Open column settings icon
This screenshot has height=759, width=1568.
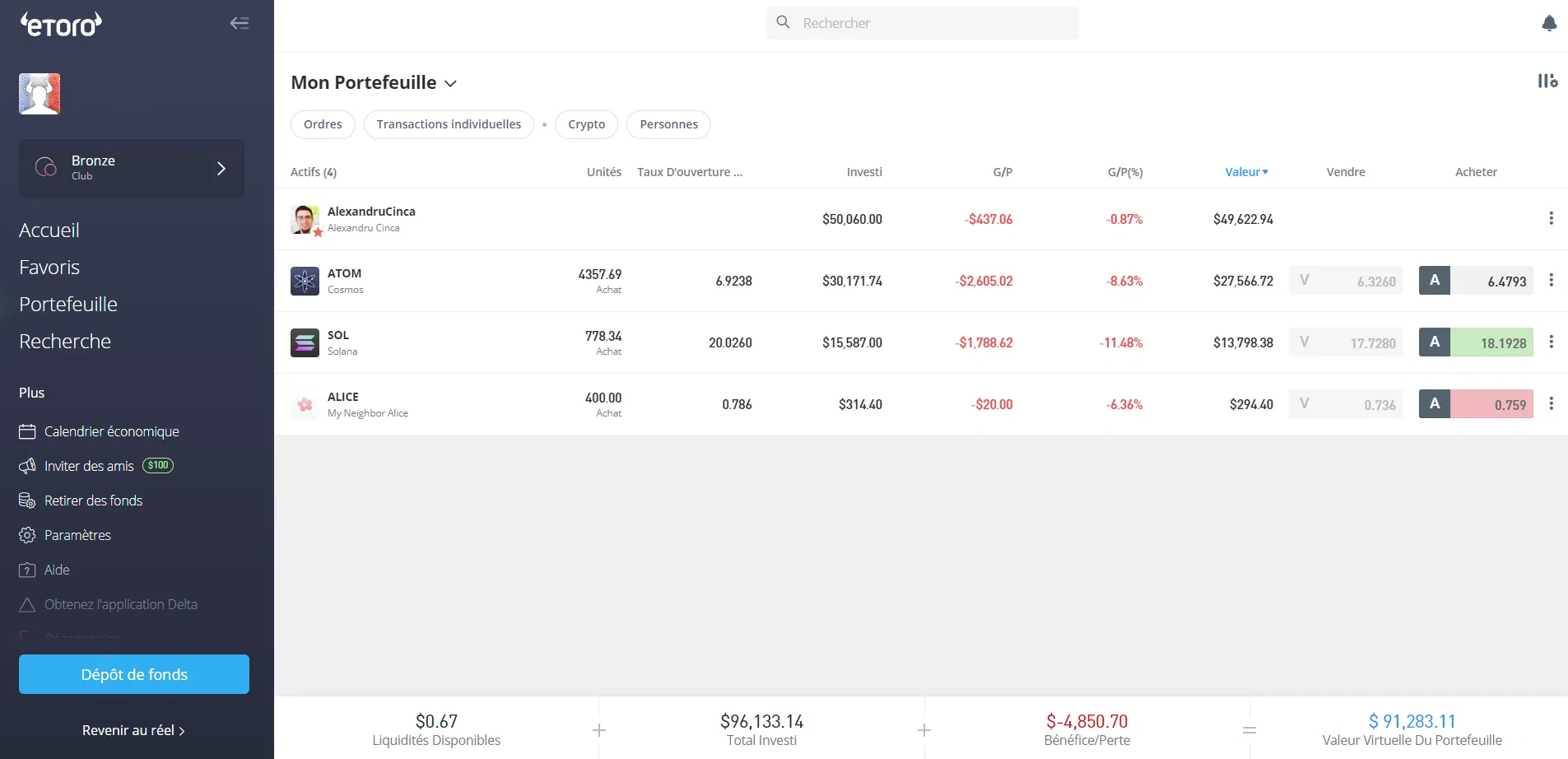[x=1547, y=81]
